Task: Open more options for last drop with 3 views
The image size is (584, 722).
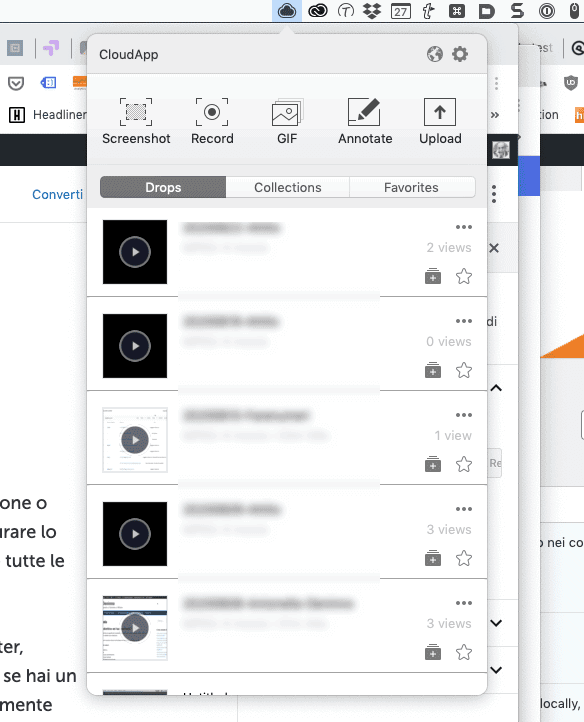Action: coord(464,603)
